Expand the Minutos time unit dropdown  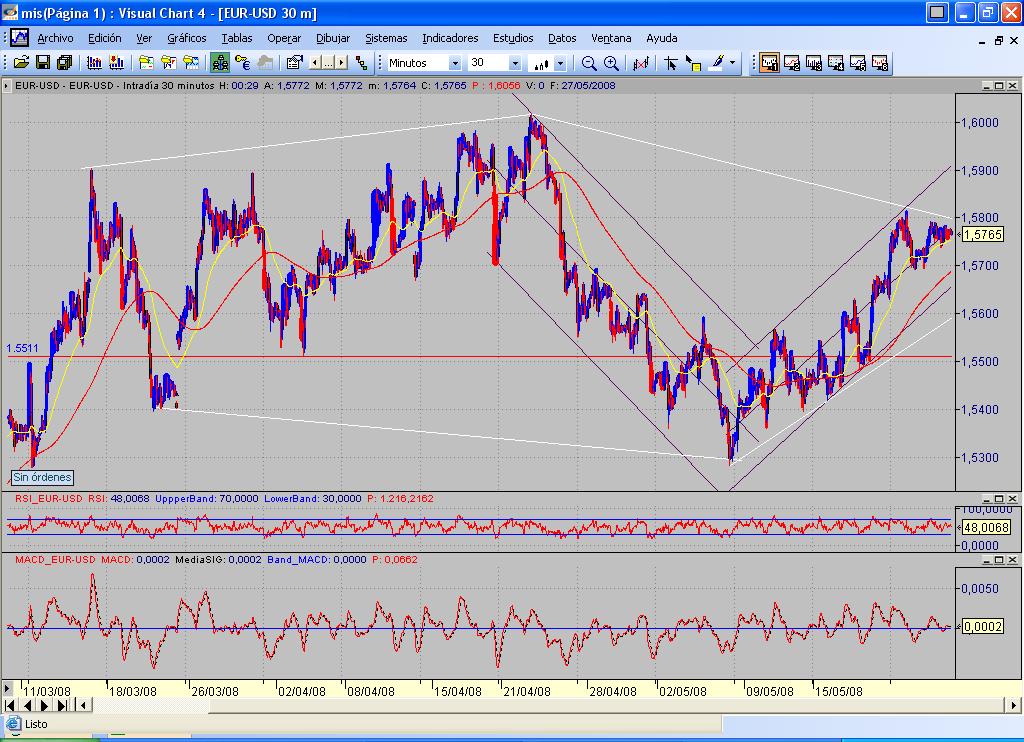[x=455, y=63]
